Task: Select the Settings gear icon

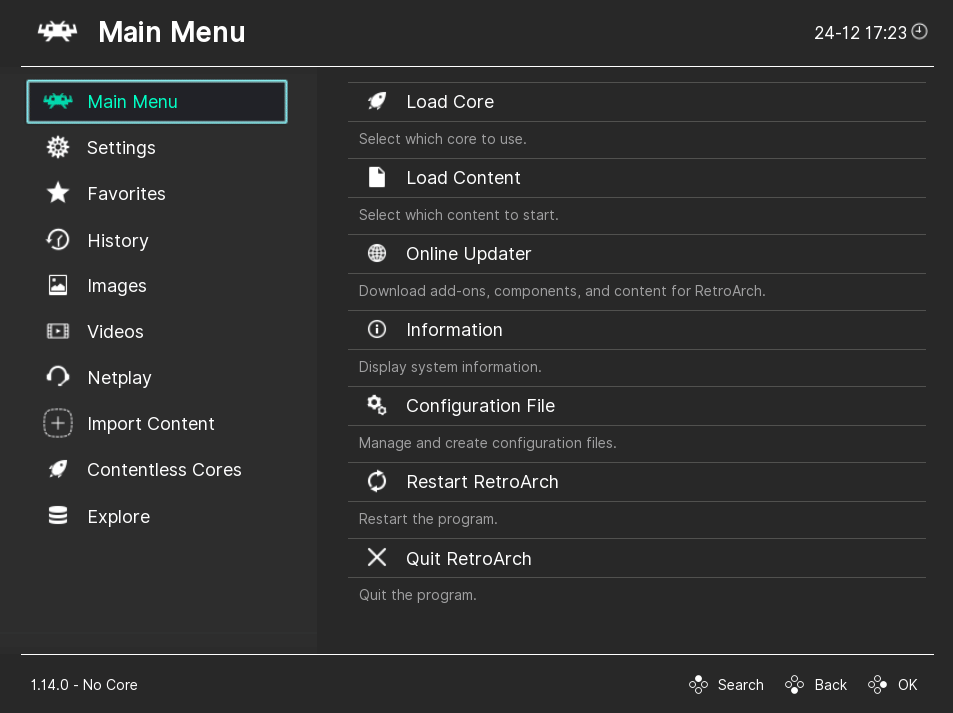Action: [58, 147]
